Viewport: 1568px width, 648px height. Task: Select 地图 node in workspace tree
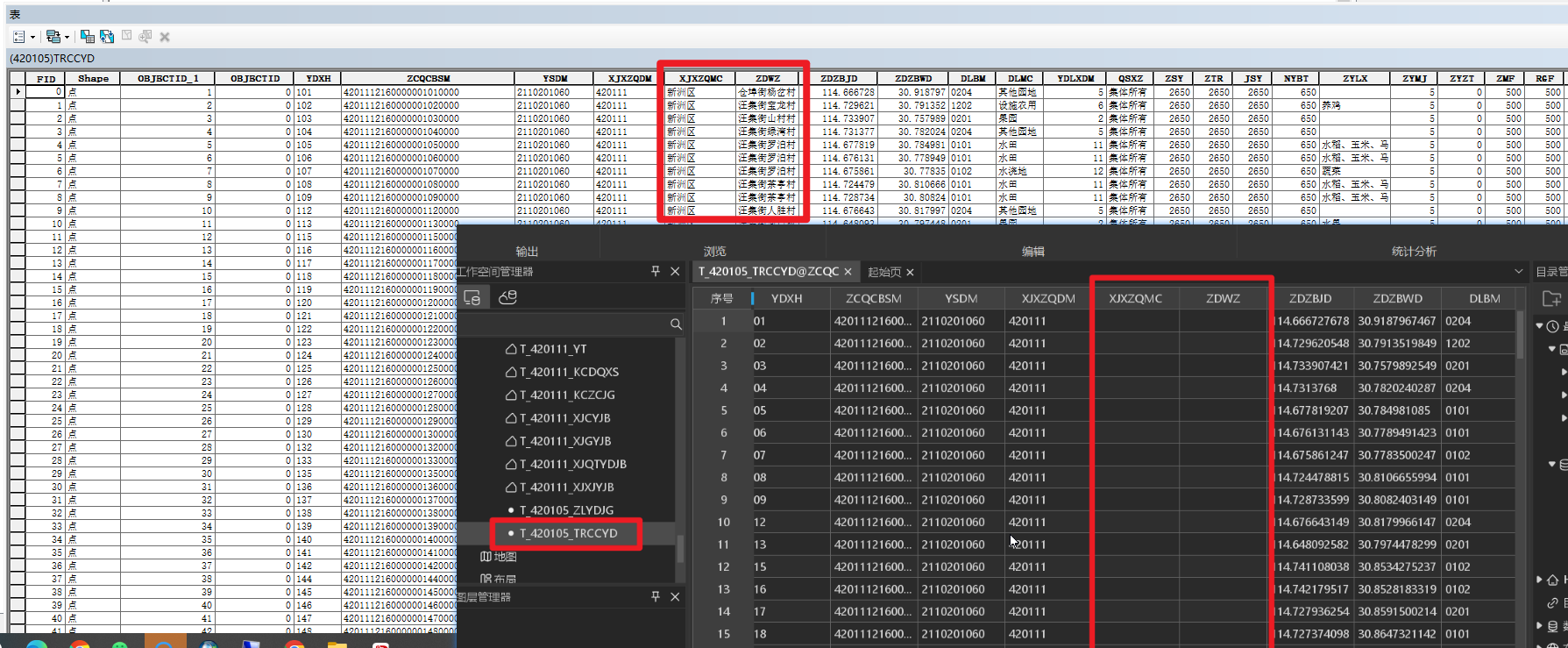click(x=505, y=557)
